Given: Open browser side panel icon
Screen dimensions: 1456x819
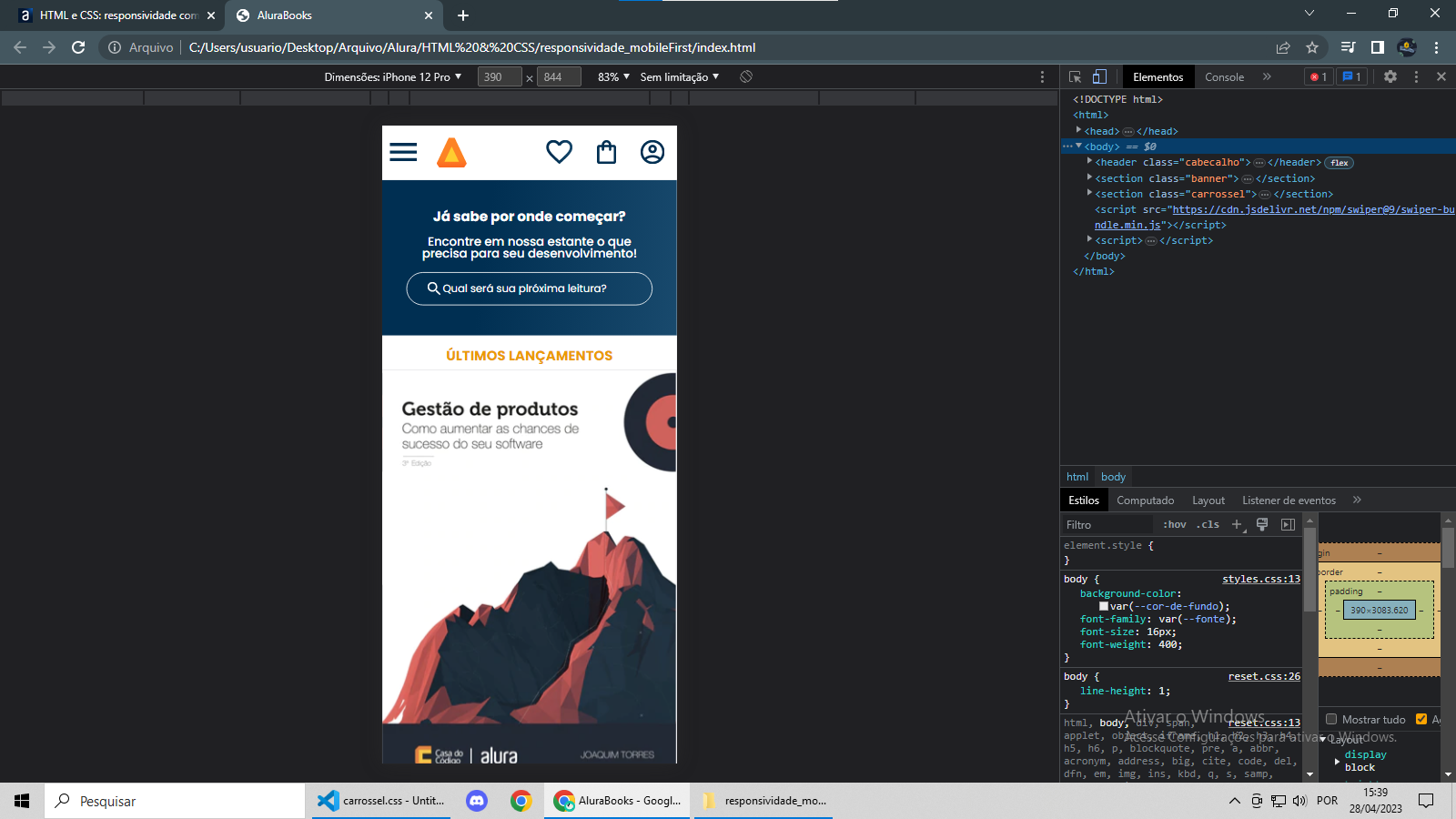Looking at the screenshot, I should pos(1378,47).
